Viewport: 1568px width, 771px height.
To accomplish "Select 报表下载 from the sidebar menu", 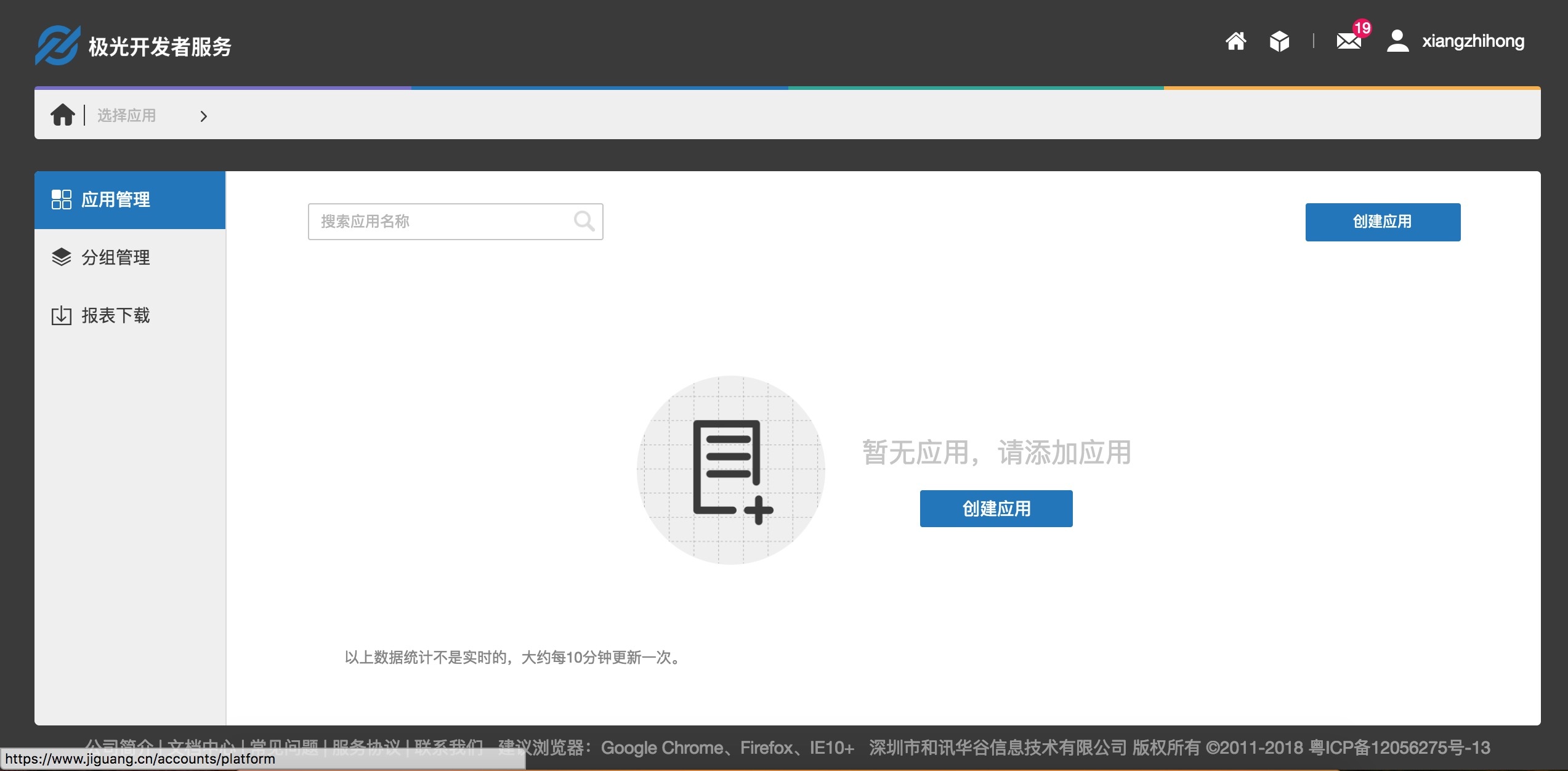I will [x=117, y=315].
